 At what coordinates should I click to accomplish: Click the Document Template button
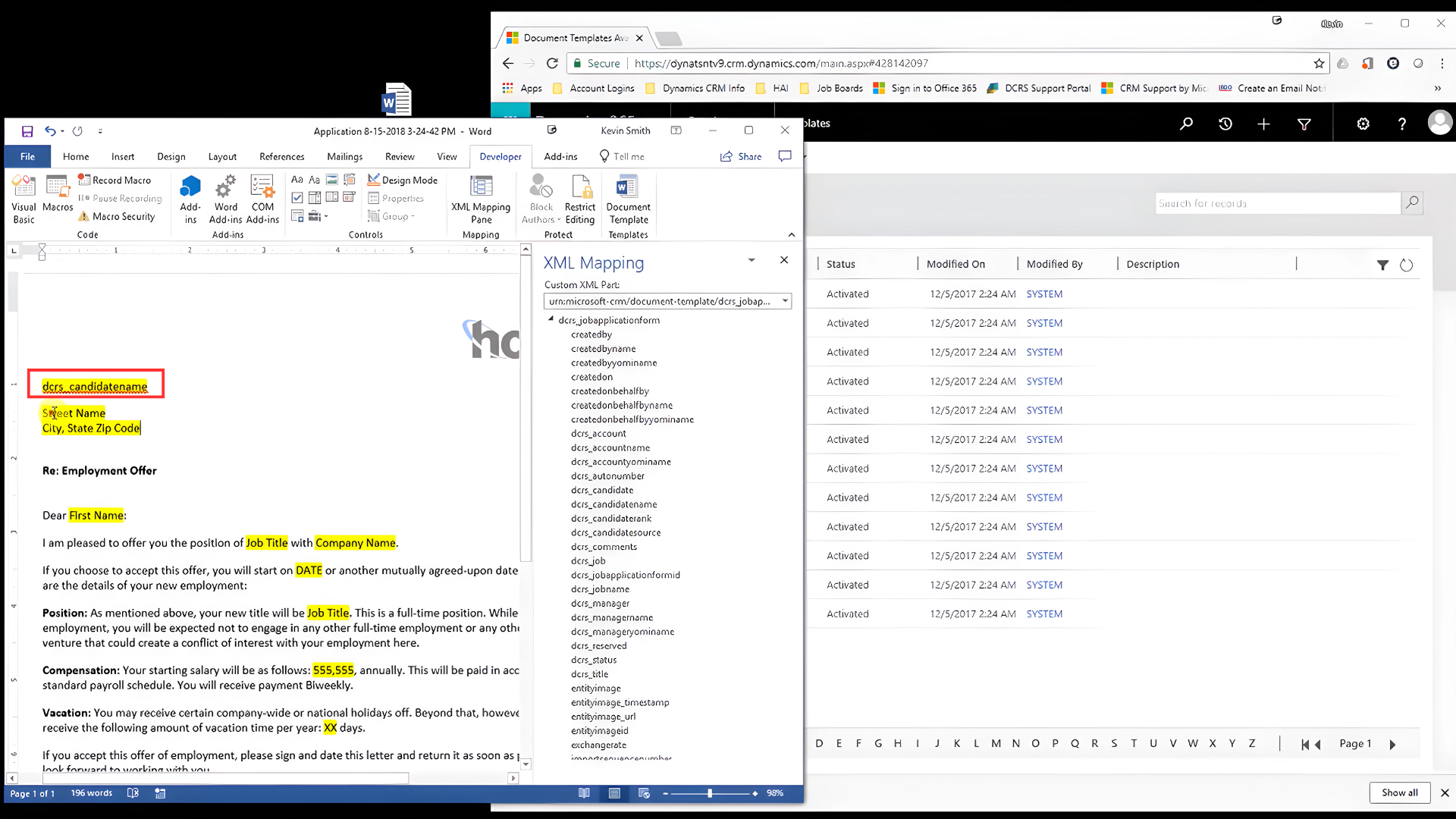pyautogui.click(x=628, y=199)
